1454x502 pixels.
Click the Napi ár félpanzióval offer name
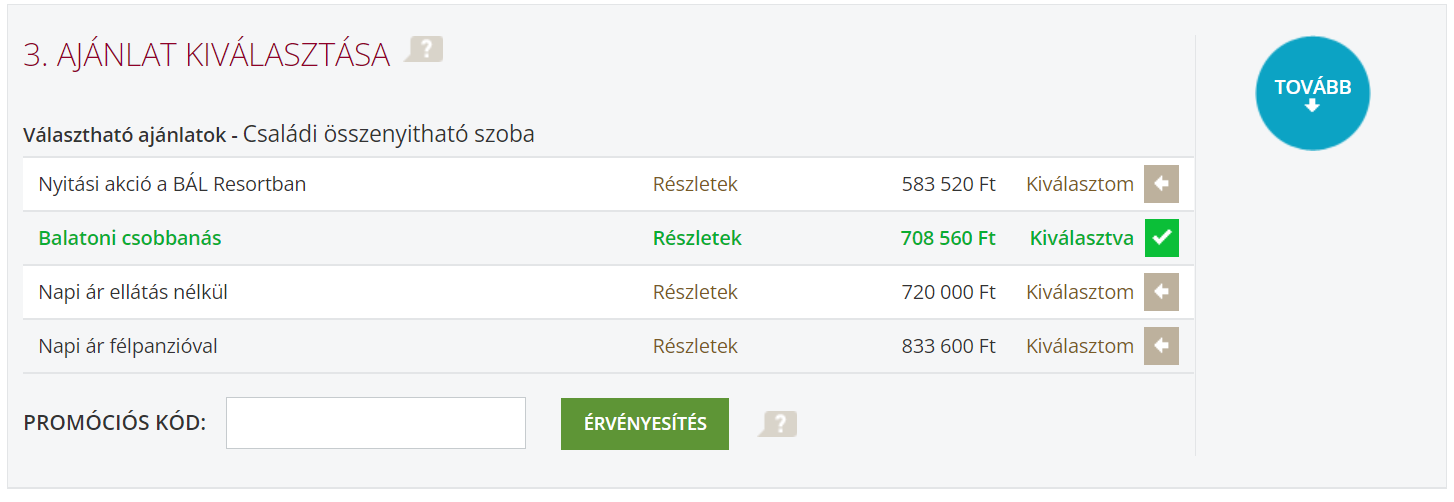click(x=128, y=346)
